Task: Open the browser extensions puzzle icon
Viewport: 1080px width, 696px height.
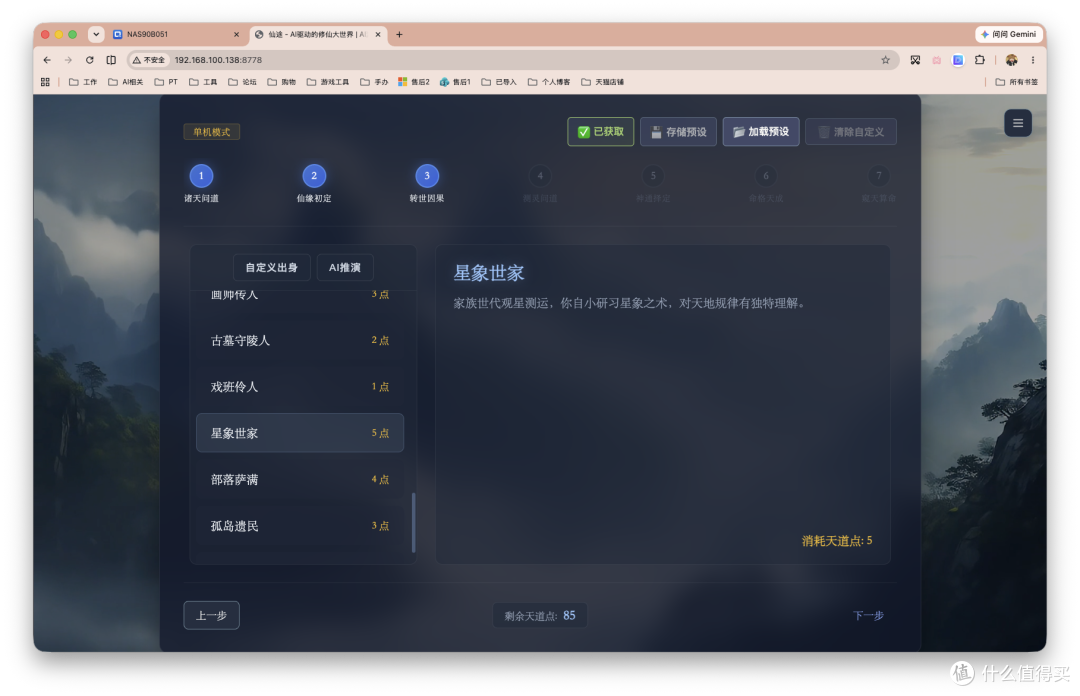Action: click(x=979, y=60)
